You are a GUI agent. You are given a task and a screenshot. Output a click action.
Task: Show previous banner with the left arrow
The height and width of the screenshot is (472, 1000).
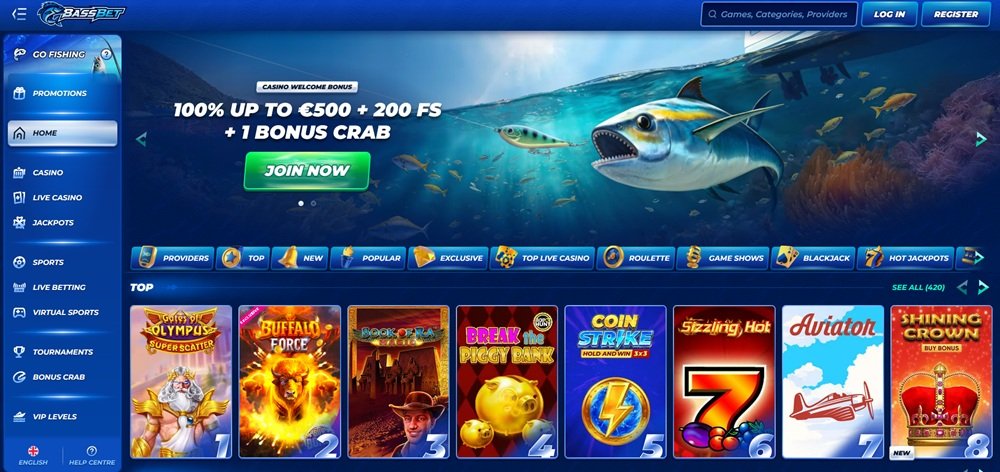click(141, 139)
